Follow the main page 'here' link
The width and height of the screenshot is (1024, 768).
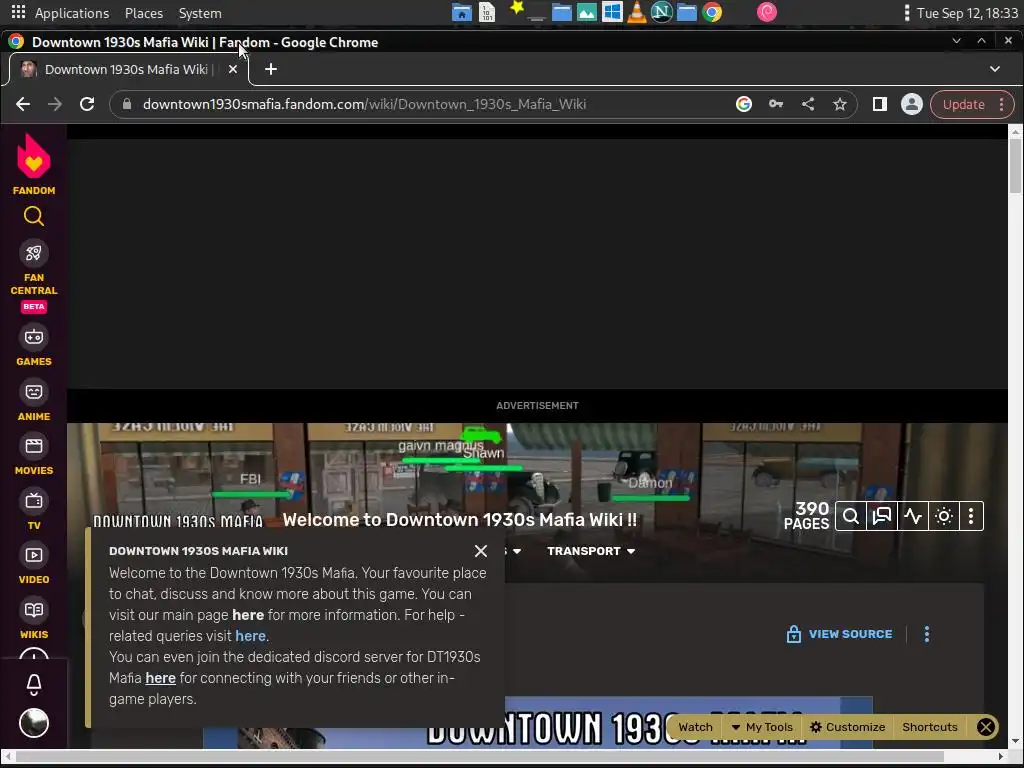pyautogui.click(x=248, y=615)
